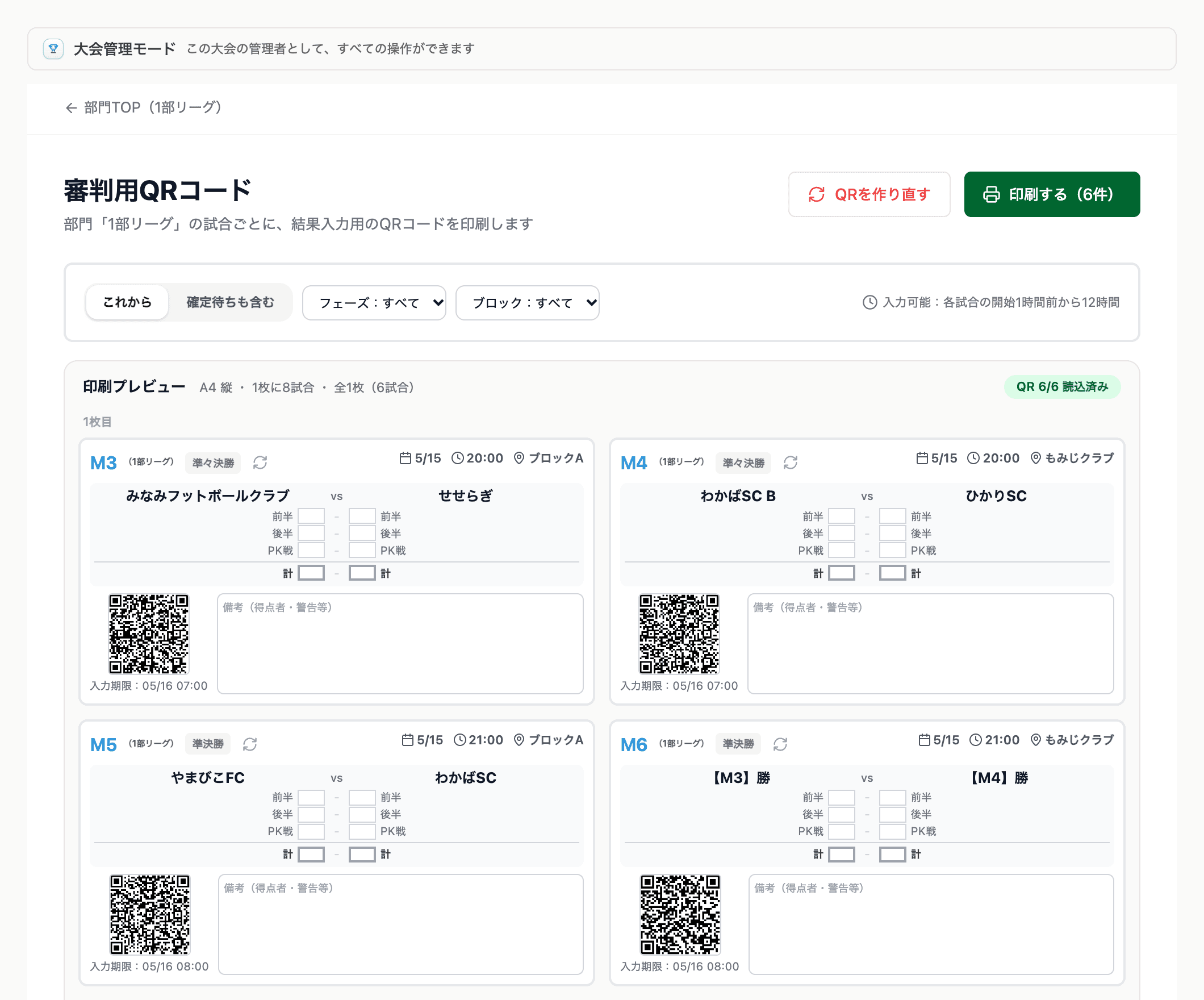Click the clock icon on M4 card

[x=973, y=458]
